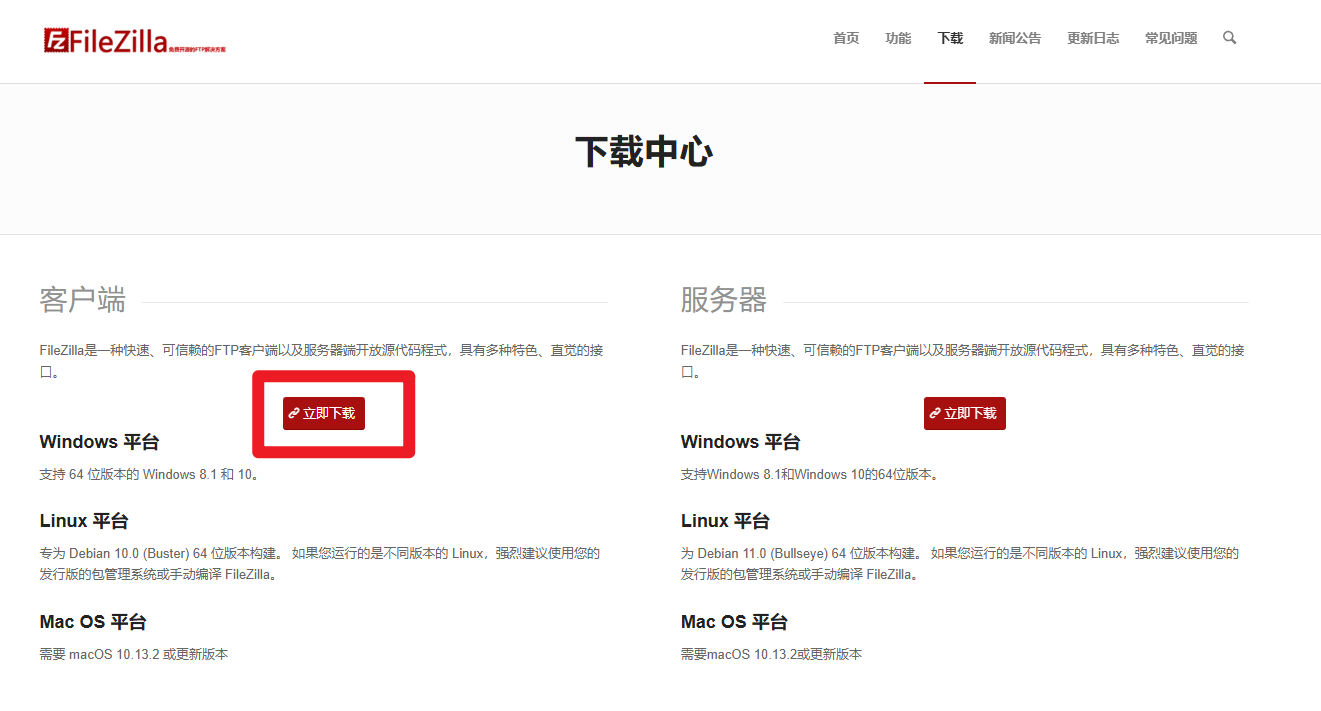
Task: Click 立即下载 button under 服务器
Action: [965, 413]
